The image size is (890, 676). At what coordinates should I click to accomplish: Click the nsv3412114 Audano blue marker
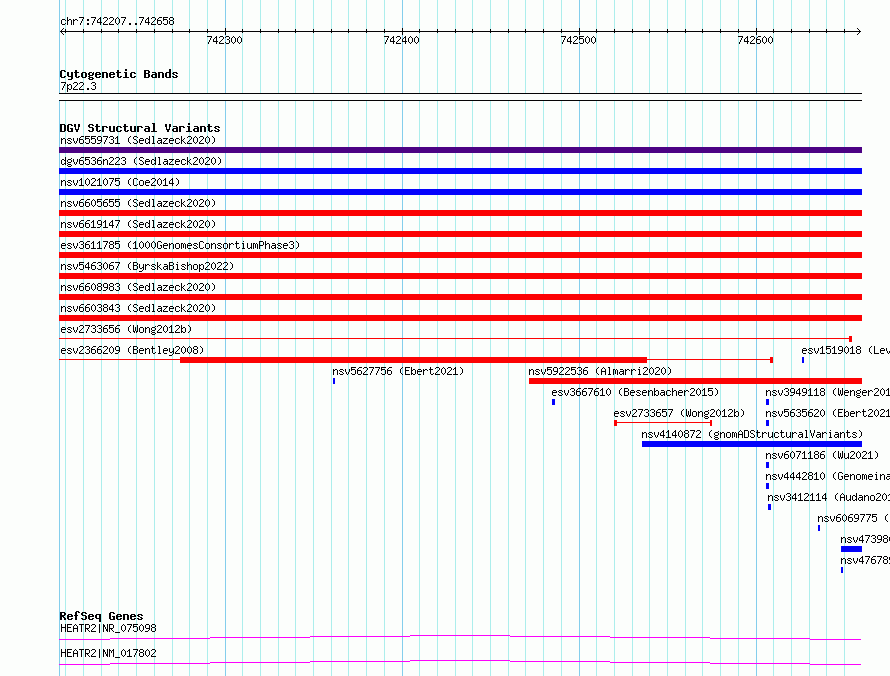[770, 507]
